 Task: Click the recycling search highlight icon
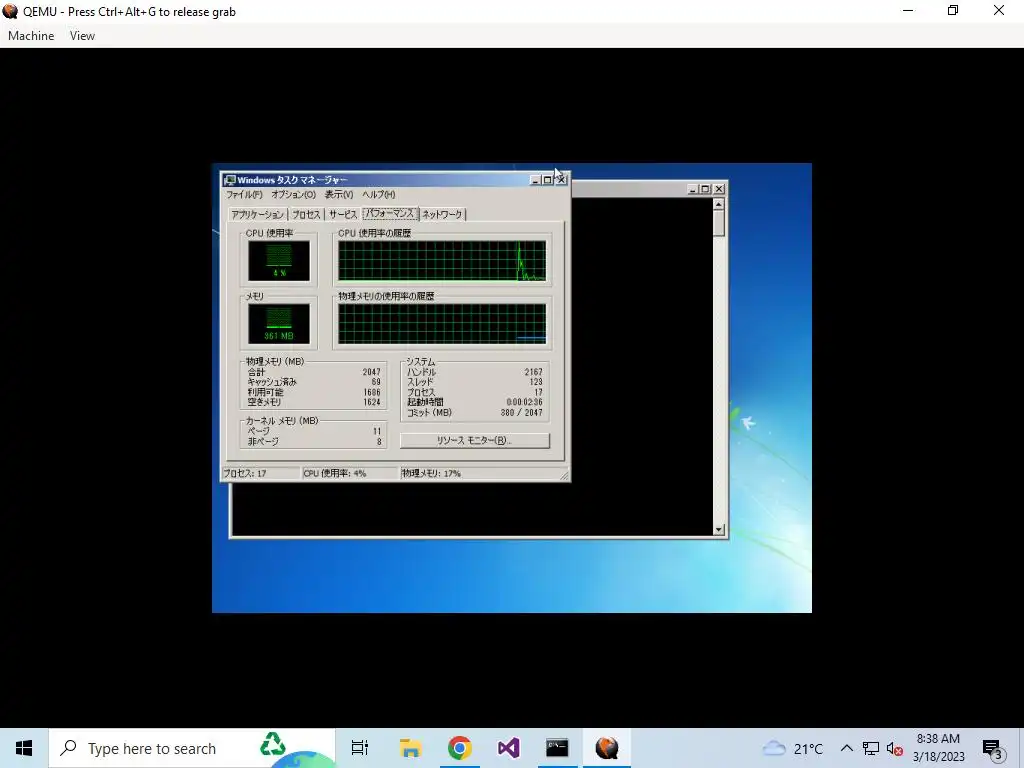pos(273,744)
